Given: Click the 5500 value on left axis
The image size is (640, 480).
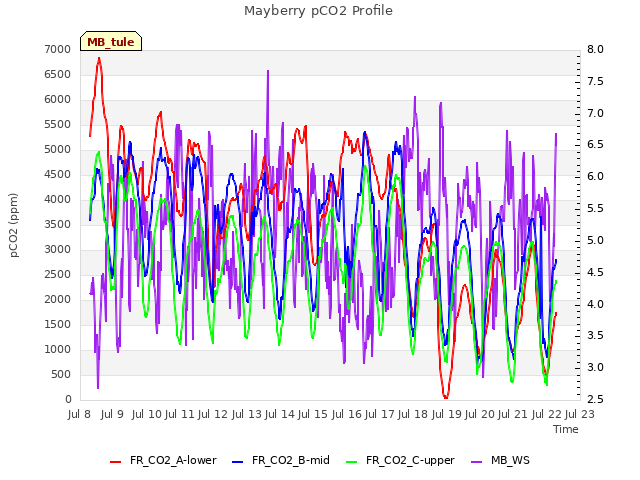Looking at the screenshot, I should (58, 124).
